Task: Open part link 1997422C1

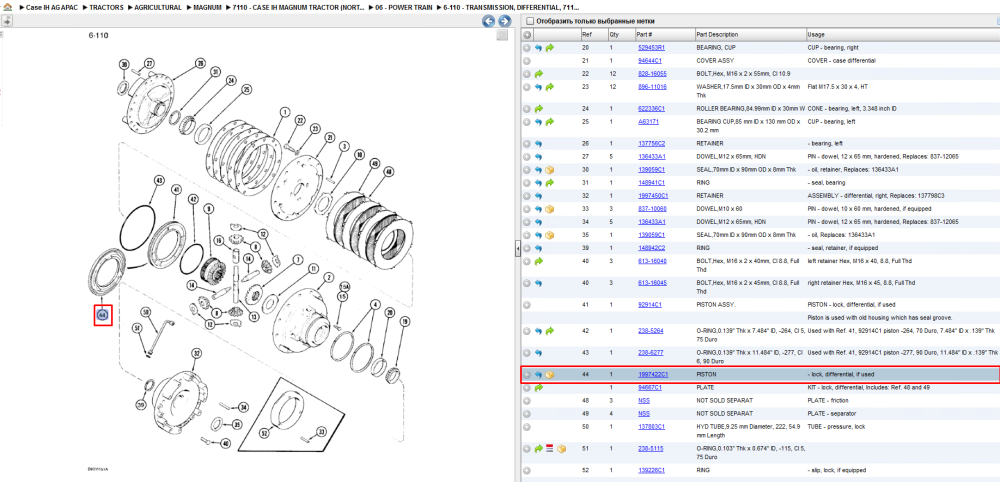Action: pyautogui.click(x=653, y=375)
